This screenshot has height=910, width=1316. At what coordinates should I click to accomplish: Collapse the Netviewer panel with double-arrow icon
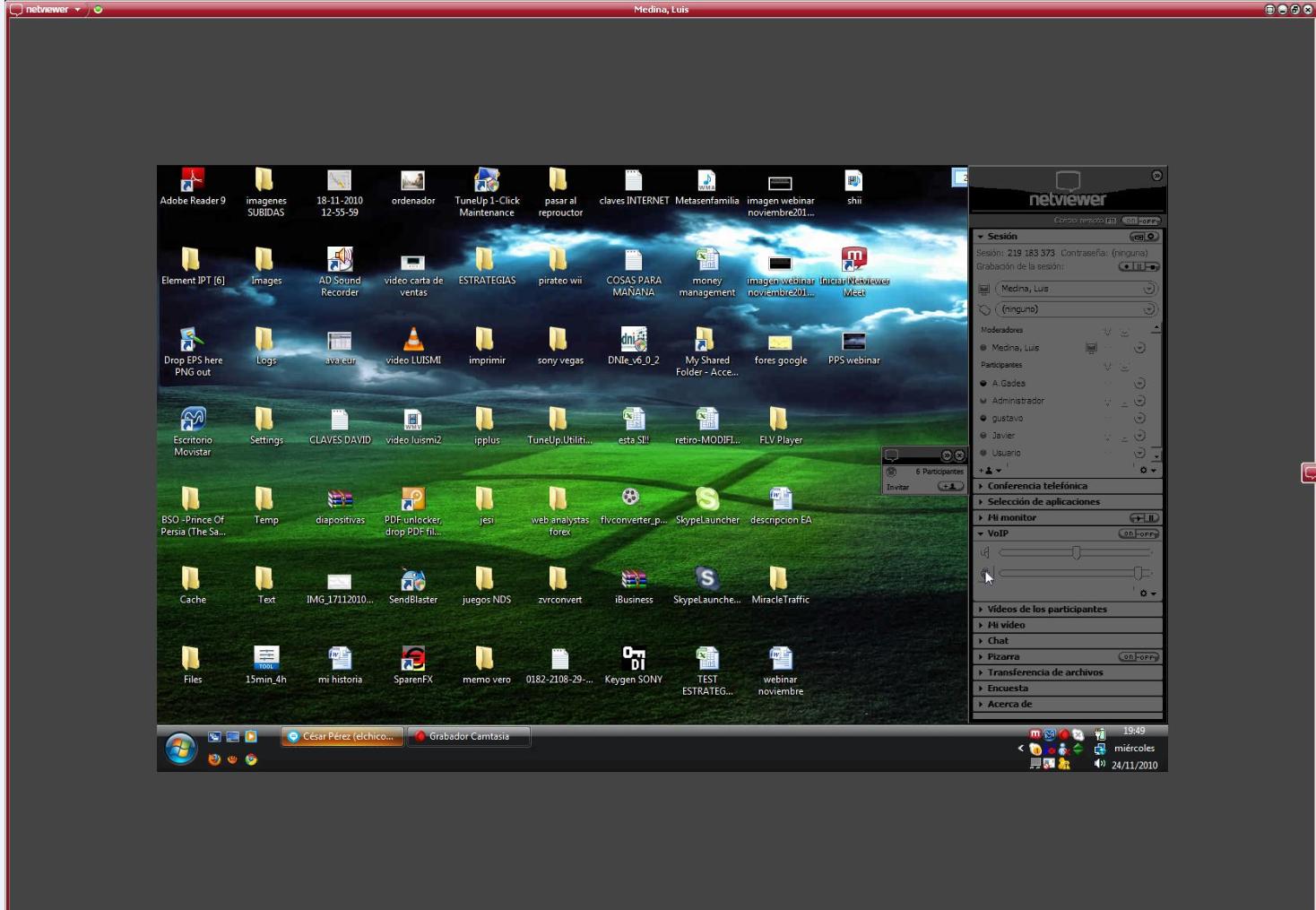(1156, 176)
